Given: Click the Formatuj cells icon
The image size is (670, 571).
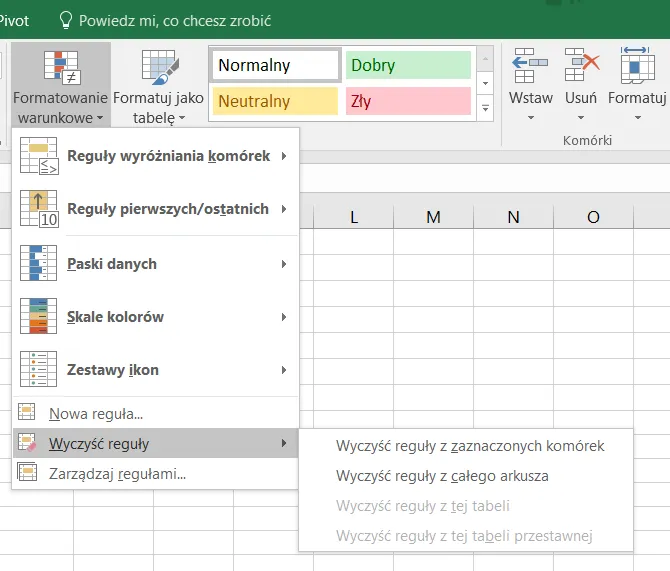Looking at the screenshot, I should point(637,67).
